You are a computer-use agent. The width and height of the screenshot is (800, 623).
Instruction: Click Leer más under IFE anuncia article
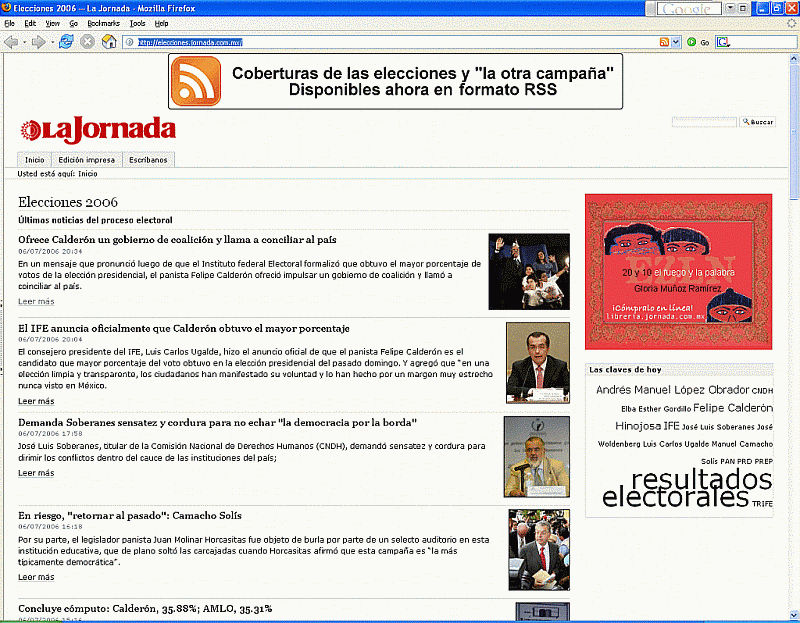click(36, 402)
